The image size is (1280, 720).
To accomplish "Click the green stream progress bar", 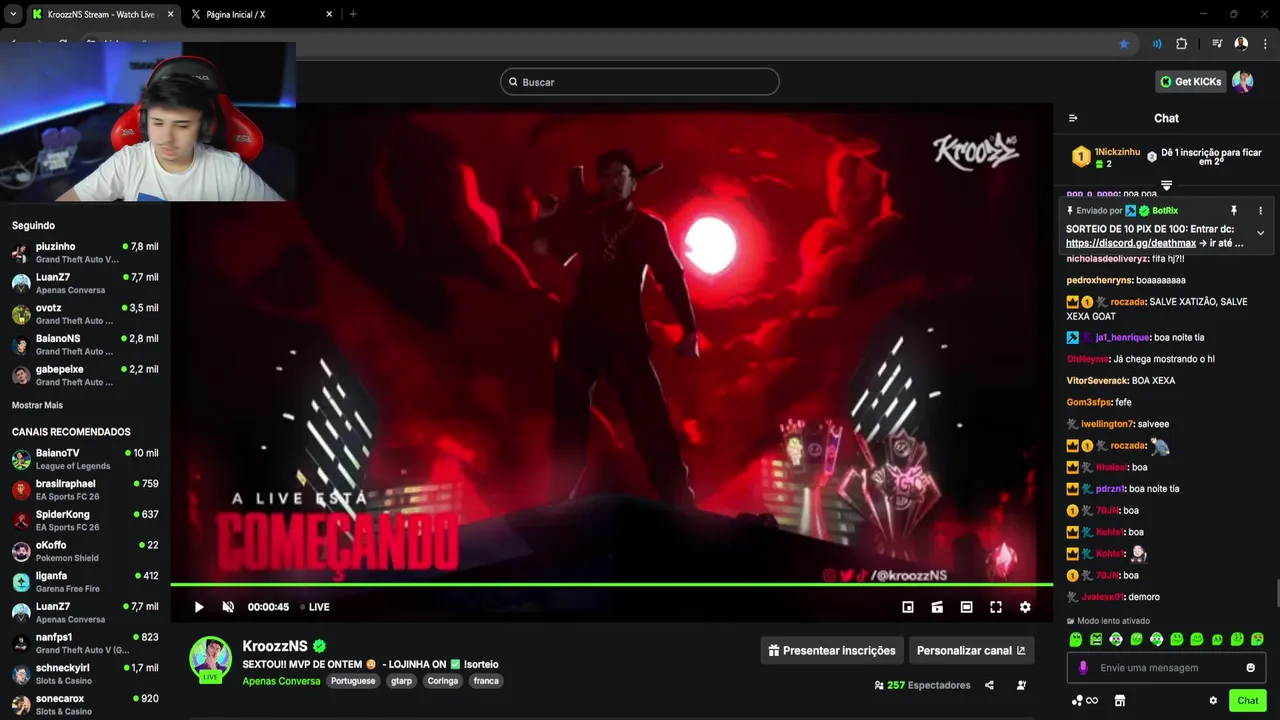I will tap(611, 584).
